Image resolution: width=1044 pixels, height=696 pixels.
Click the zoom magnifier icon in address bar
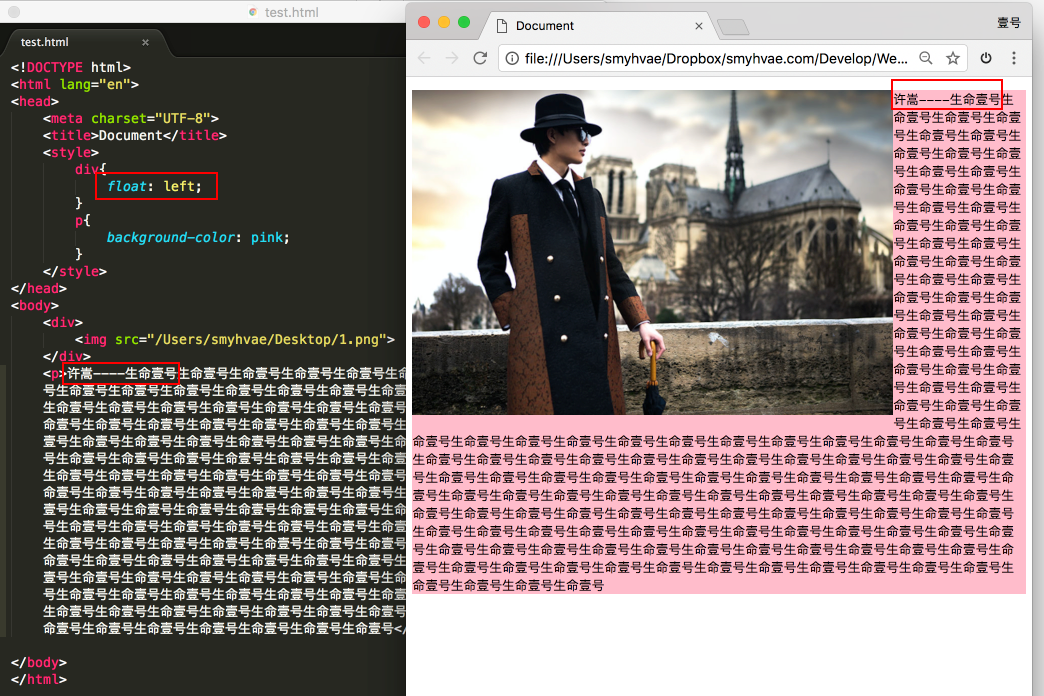click(925, 59)
